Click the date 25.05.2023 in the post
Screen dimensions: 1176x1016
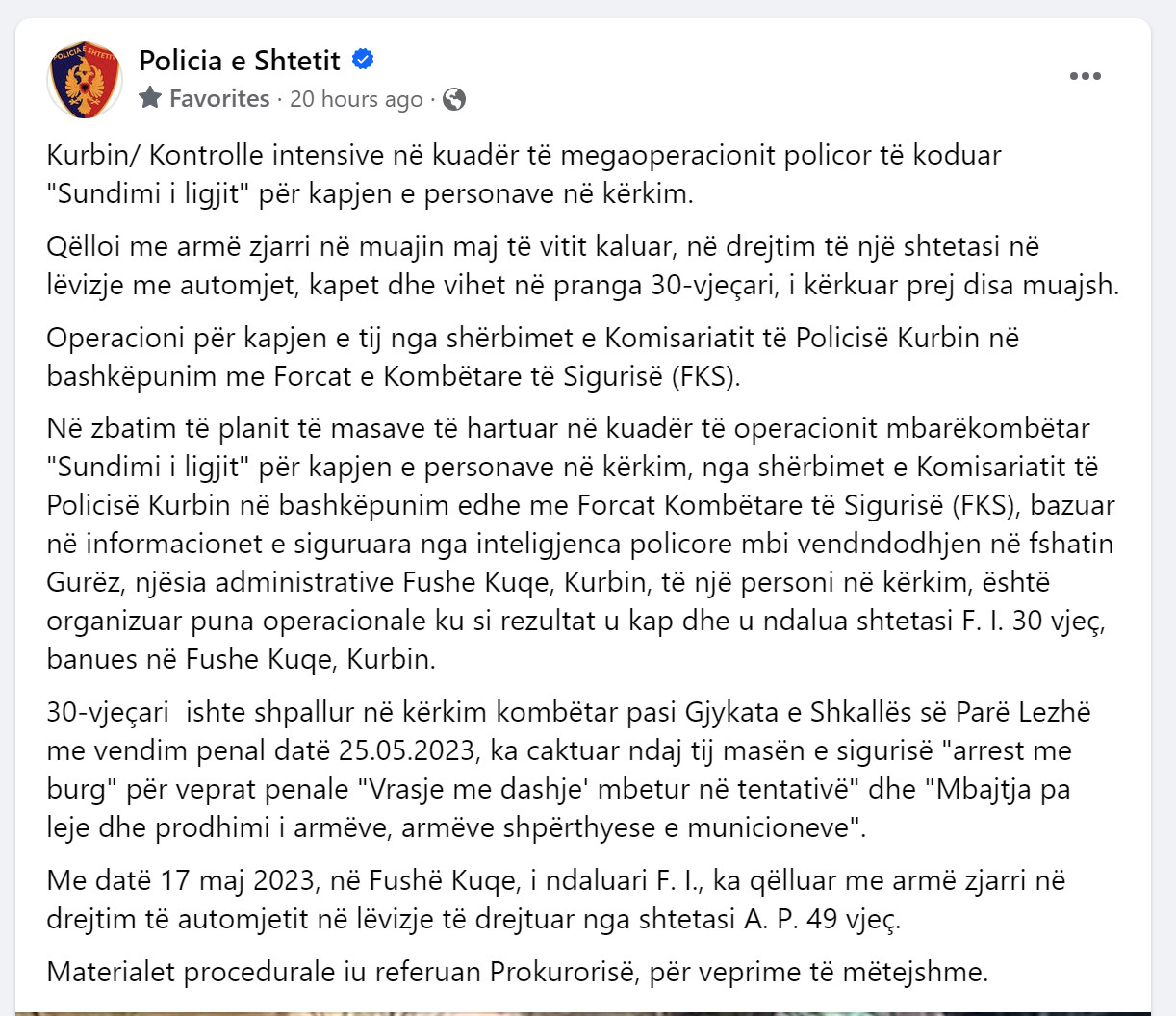[x=414, y=750]
